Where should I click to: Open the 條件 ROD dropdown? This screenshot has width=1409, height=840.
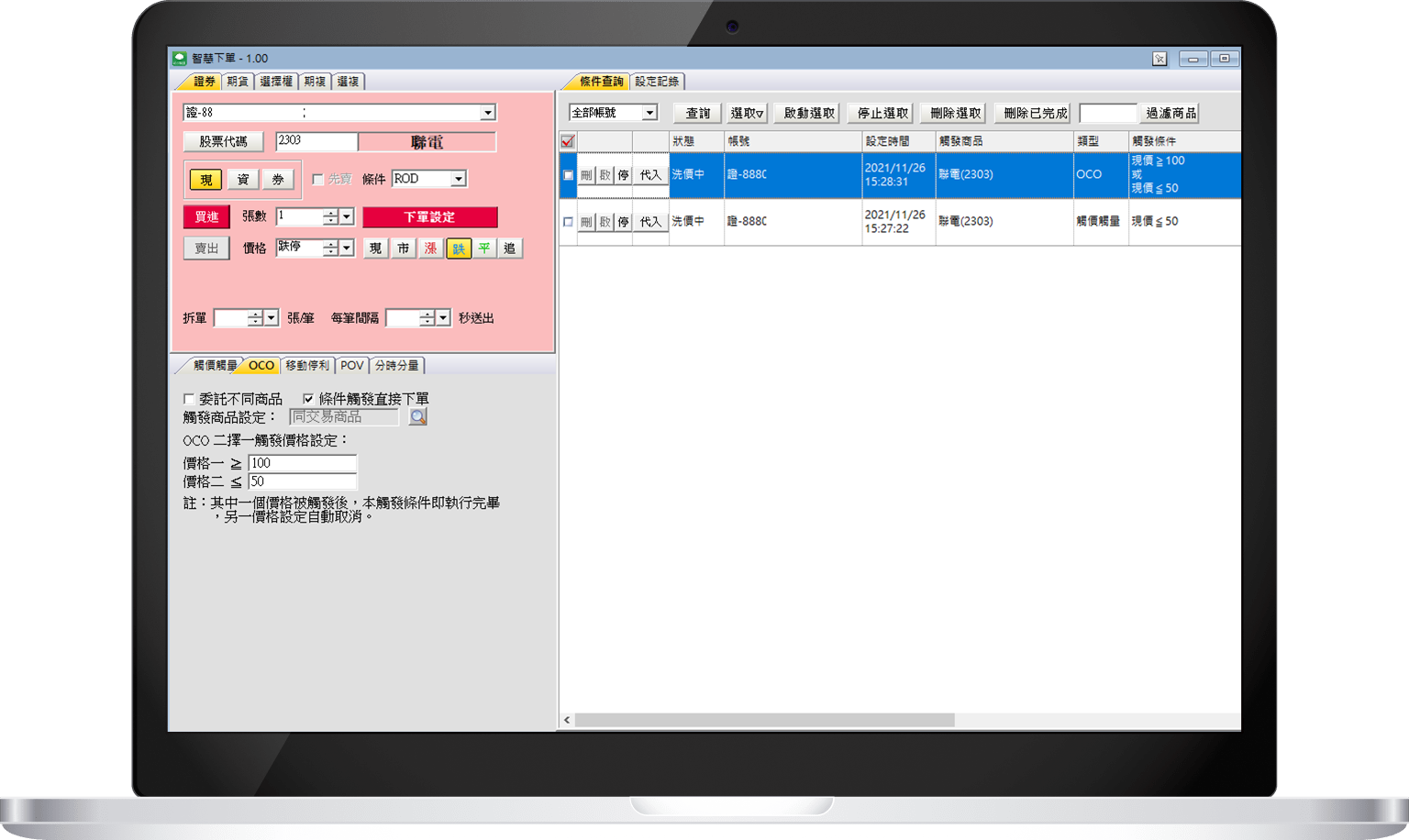(458, 179)
